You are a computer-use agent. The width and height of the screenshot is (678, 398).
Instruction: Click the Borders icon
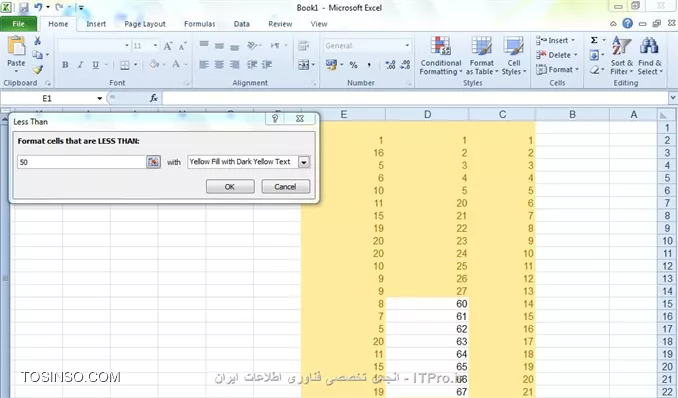coord(125,65)
